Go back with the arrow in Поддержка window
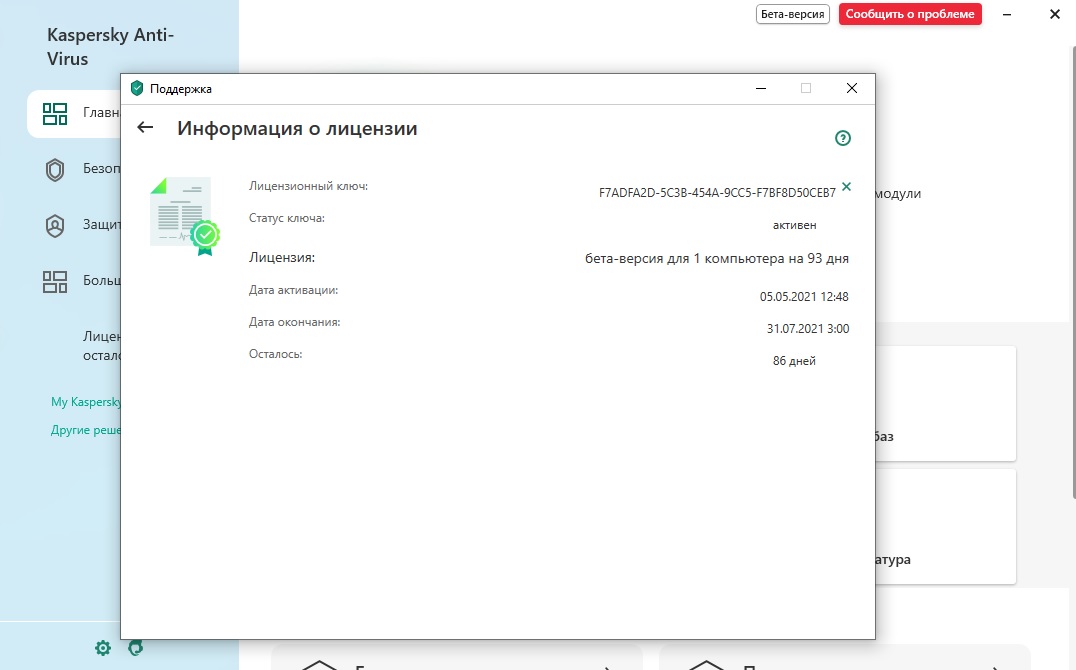 pos(145,128)
